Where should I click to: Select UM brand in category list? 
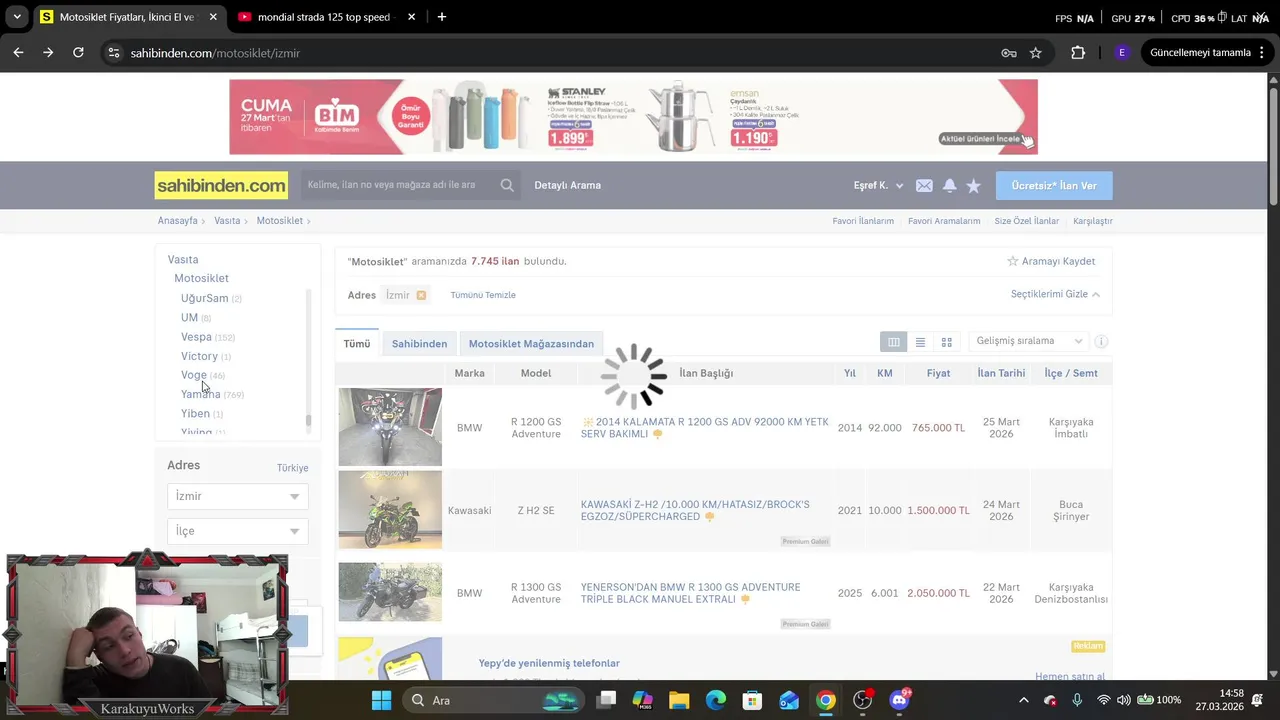tap(189, 318)
